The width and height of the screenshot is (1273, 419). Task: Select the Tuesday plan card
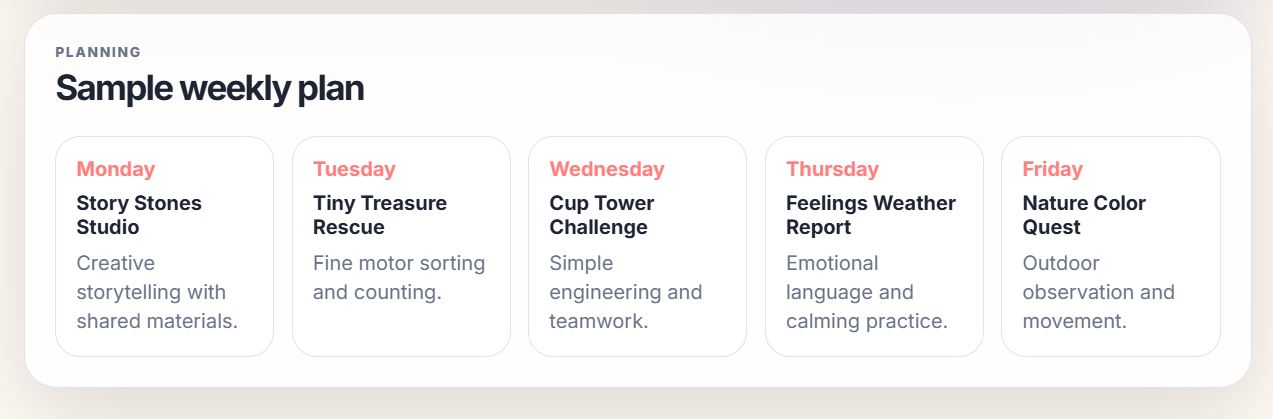click(x=401, y=246)
